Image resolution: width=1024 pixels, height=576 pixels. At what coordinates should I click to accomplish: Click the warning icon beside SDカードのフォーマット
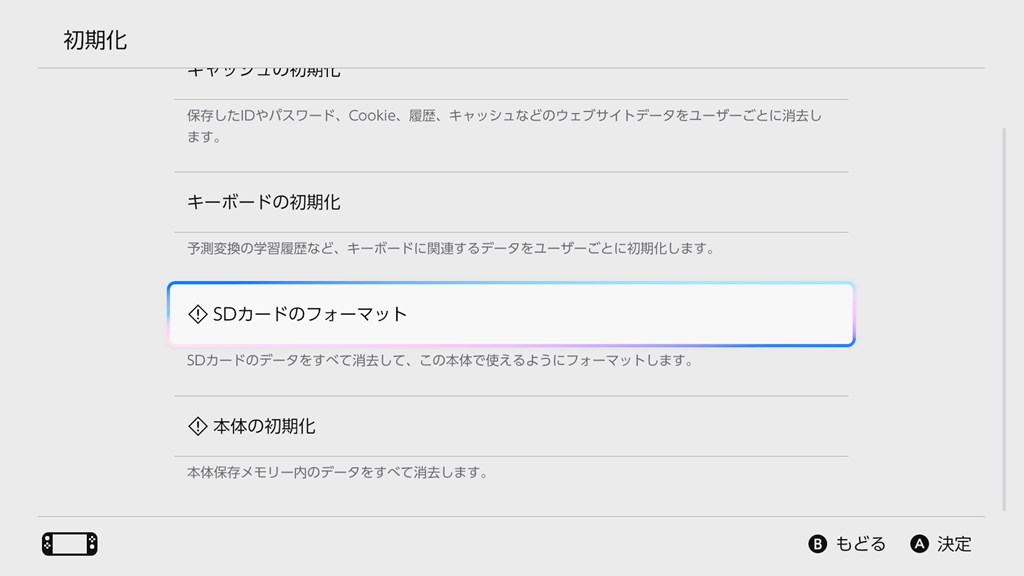[x=198, y=314]
